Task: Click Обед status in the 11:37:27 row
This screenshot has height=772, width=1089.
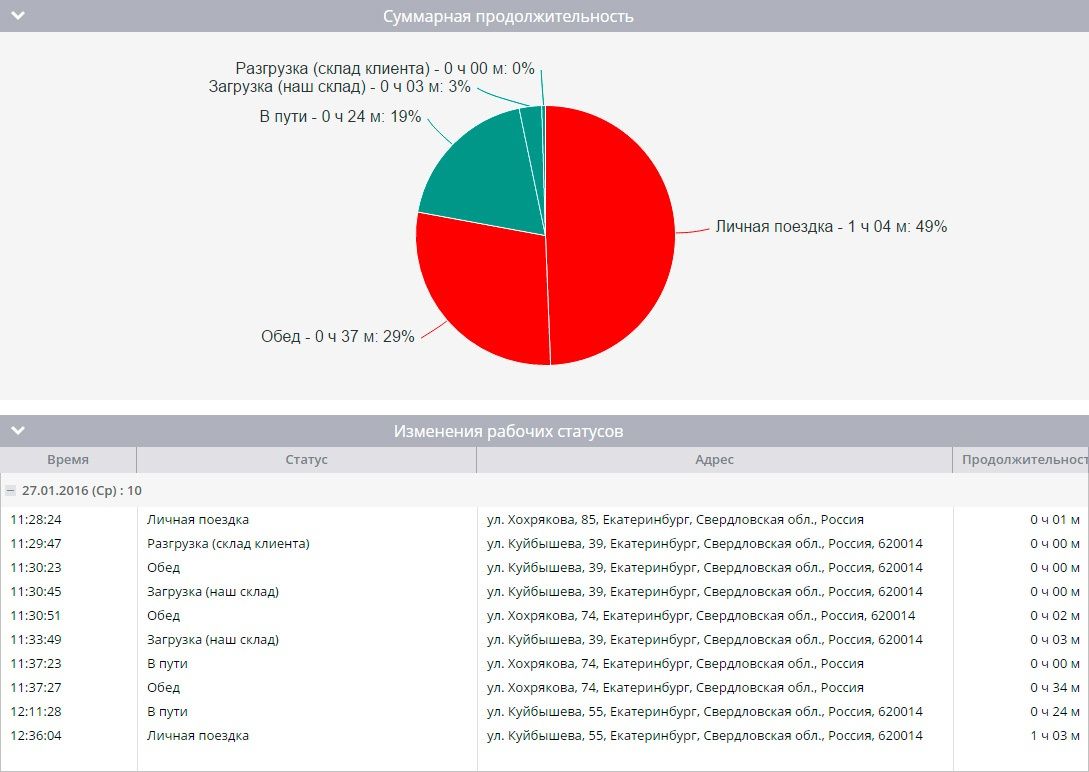Action: tap(163, 687)
